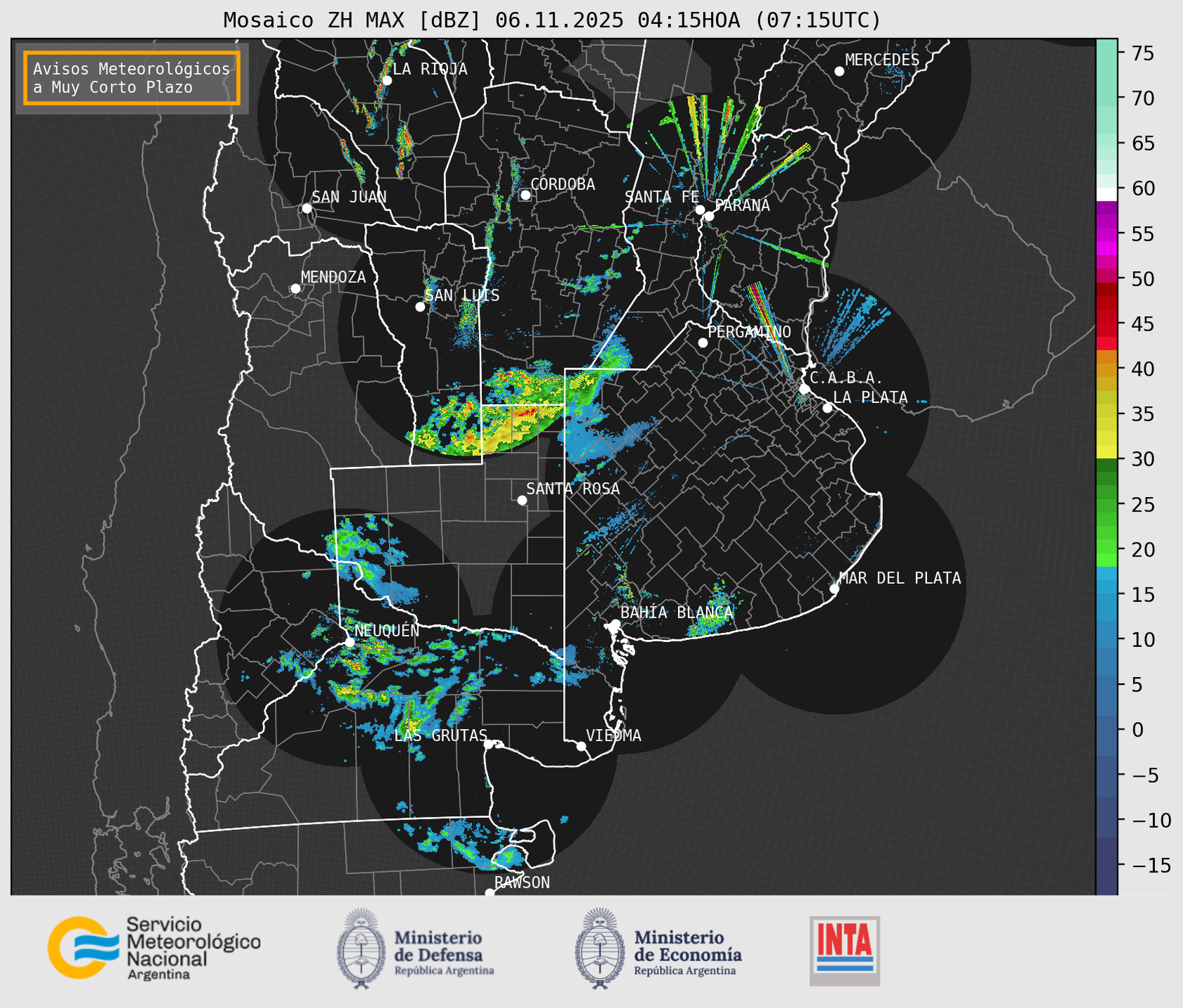
Task: Select the Las Grutas marker dot
Action: click(x=489, y=744)
